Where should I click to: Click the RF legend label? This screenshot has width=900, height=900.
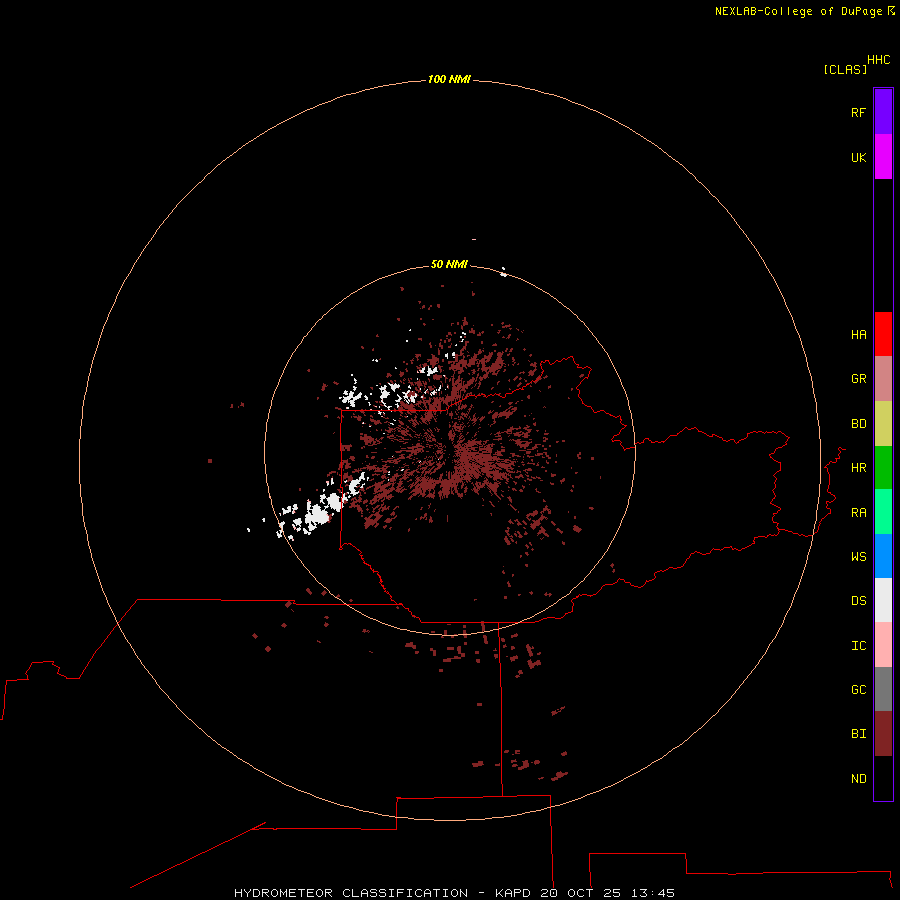858,112
